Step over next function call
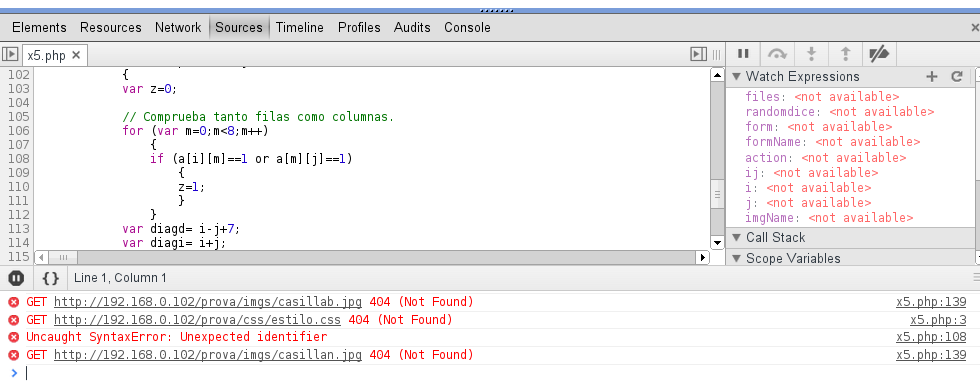Viewport: 980px width, 392px height. [777, 54]
